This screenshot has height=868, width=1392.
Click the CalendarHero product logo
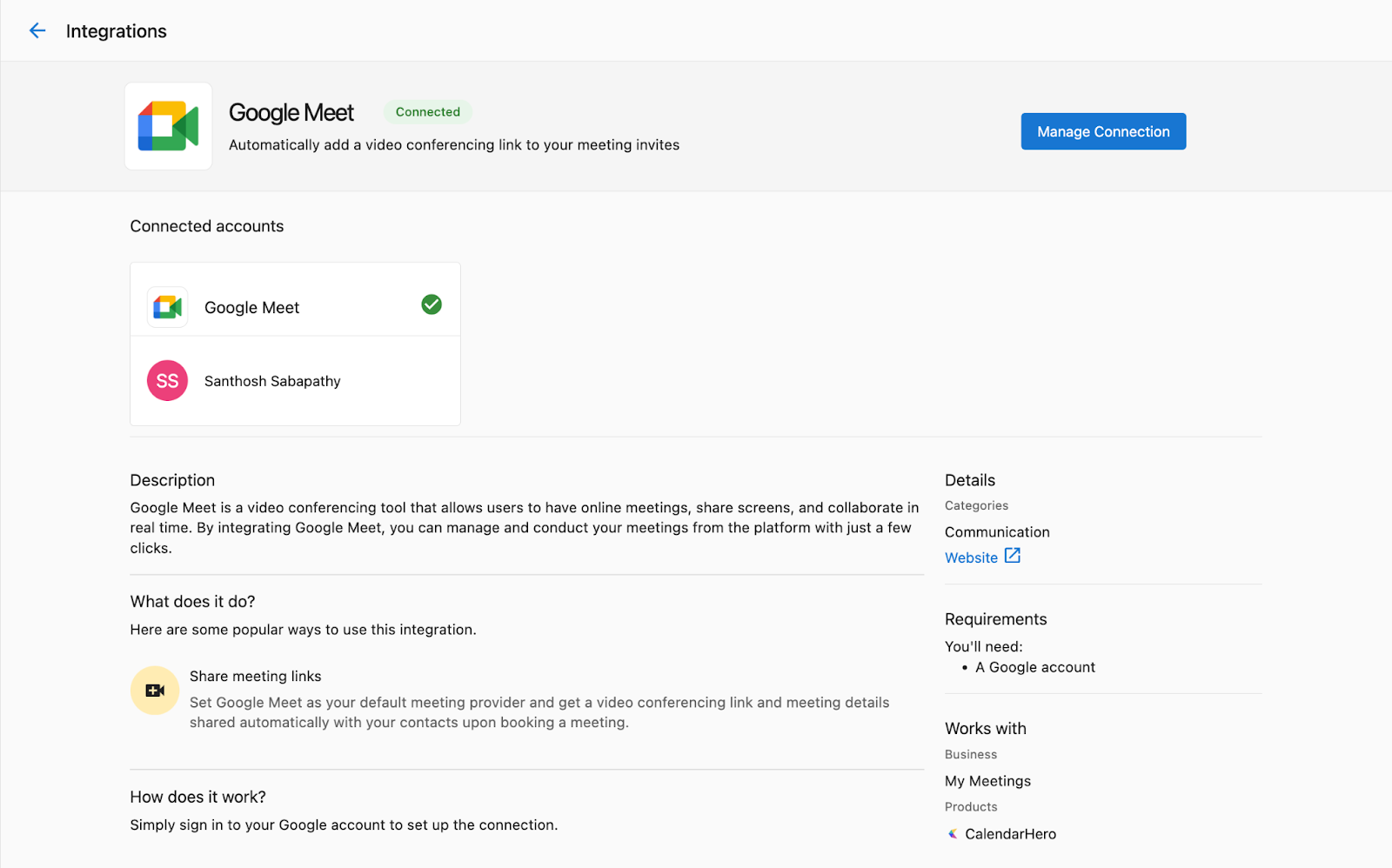[x=953, y=834]
